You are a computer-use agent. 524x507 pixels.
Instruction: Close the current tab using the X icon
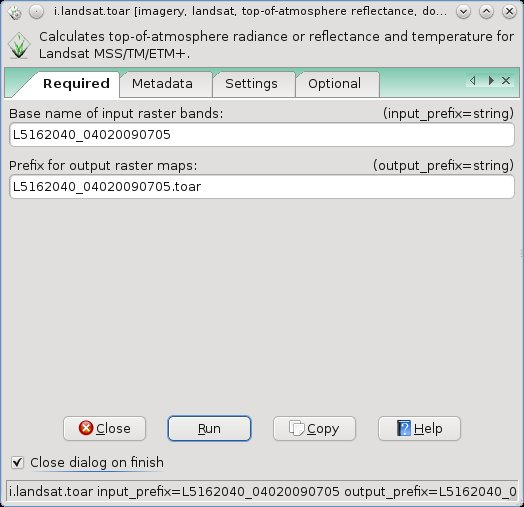pyautogui.click(x=506, y=81)
